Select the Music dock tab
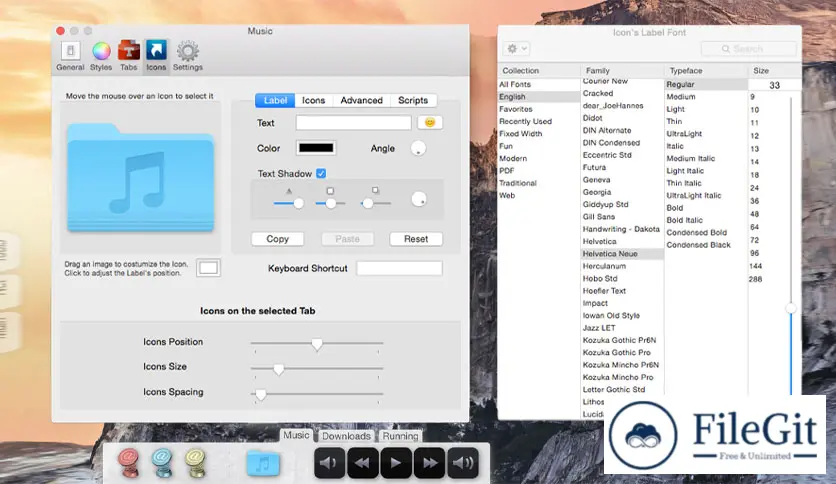This screenshot has height=484, width=836. coord(296,435)
